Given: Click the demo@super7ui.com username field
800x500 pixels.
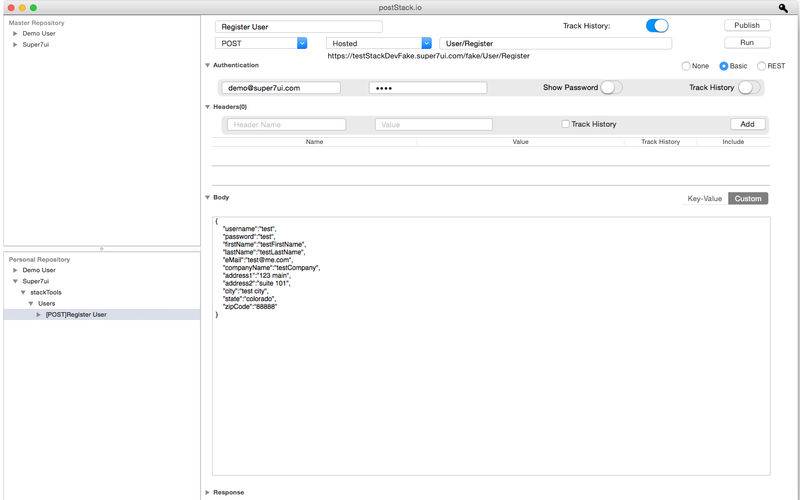Looking at the screenshot, I should [281, 88].
